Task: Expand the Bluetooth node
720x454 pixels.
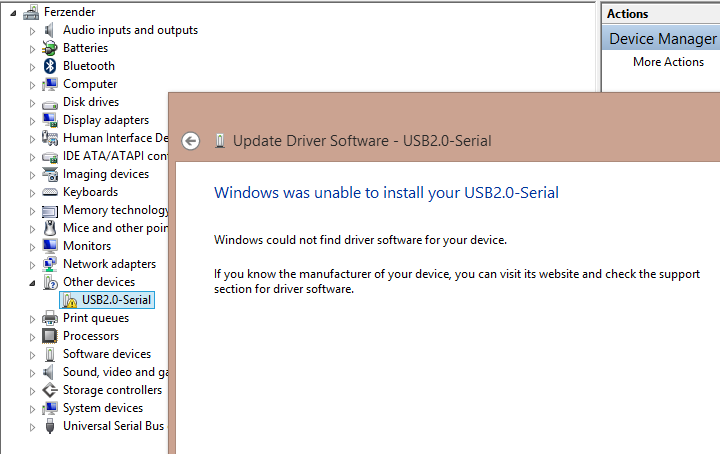Action: pyautogui.click(x=32, y=67)
